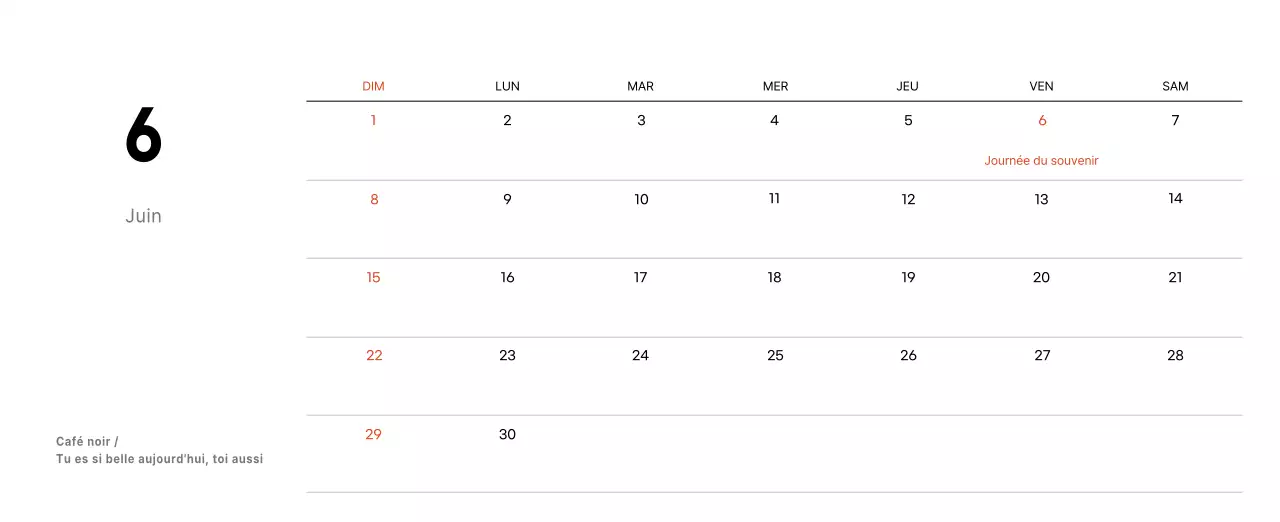Click date 25 in the calendar

pos(775,356)
